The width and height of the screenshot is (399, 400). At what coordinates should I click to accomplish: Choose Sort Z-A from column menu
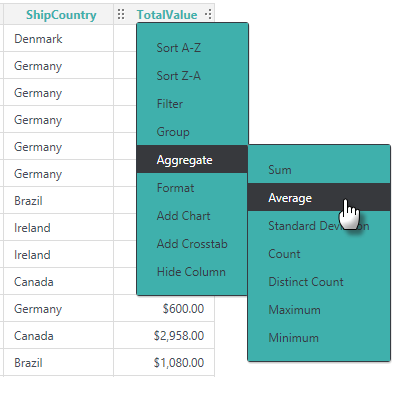[192, 76]
